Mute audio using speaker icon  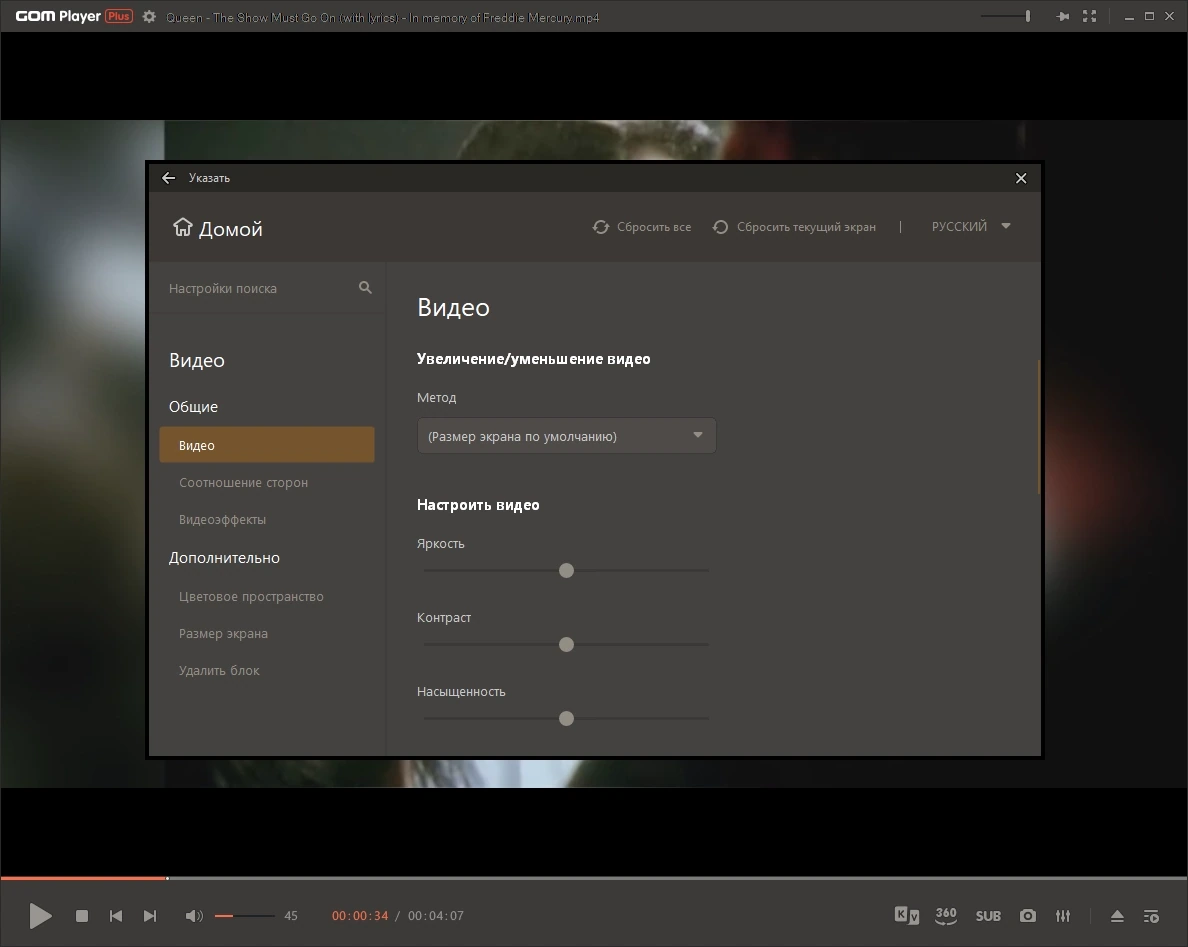(x=194, y=916)
